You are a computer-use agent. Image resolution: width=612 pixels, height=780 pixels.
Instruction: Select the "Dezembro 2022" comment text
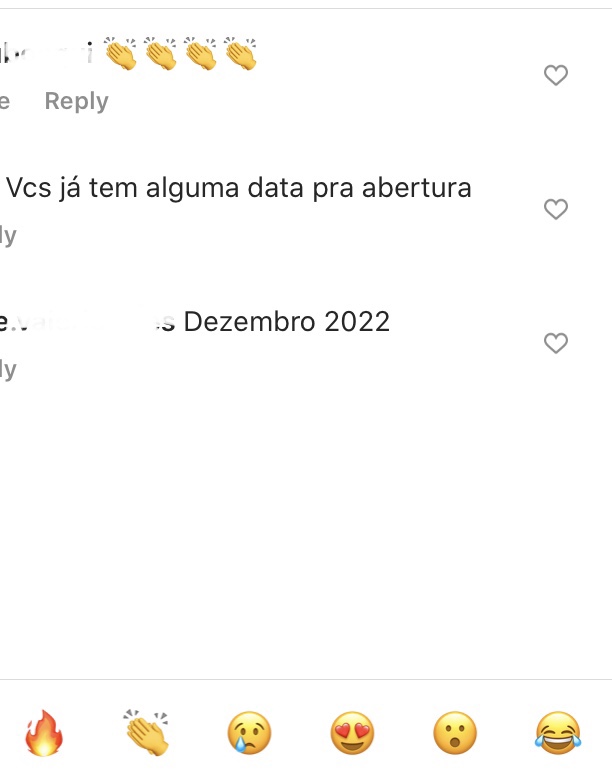click(287, 321)
